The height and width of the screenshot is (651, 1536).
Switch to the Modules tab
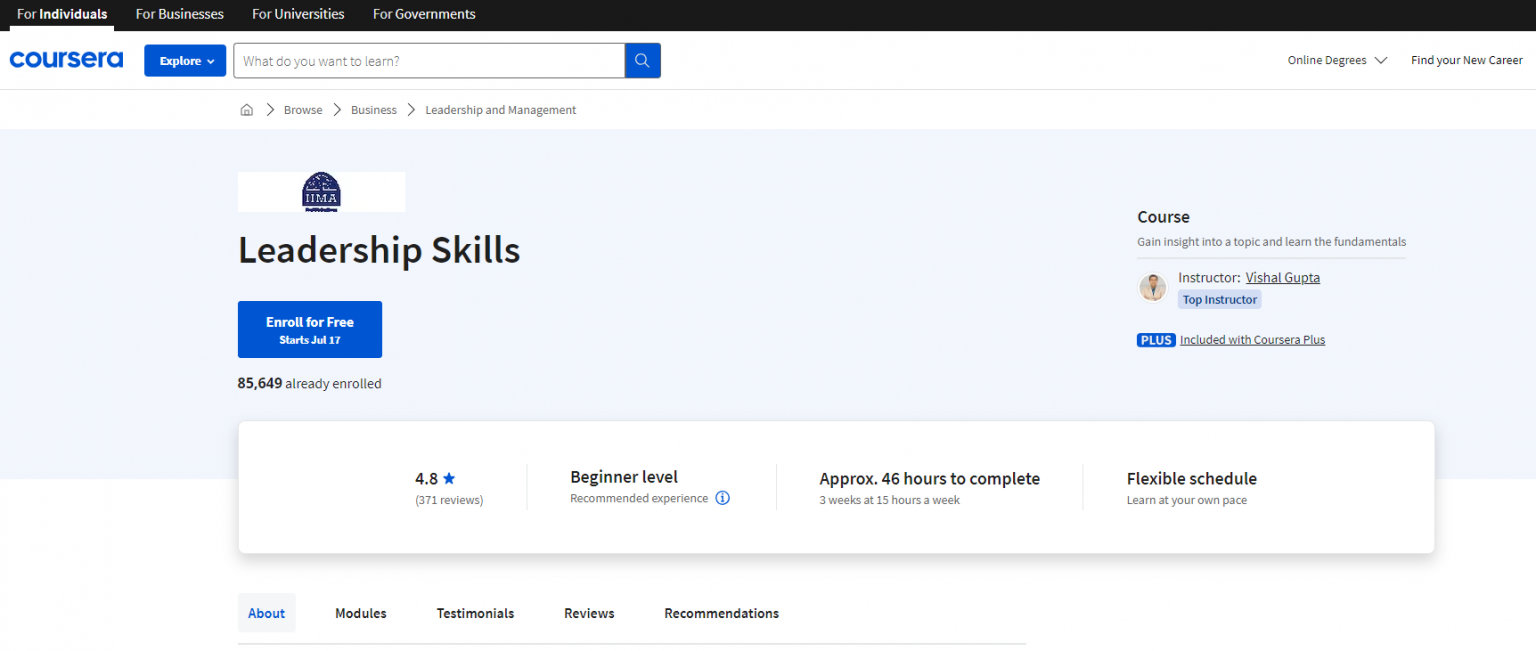coord(360,613)
